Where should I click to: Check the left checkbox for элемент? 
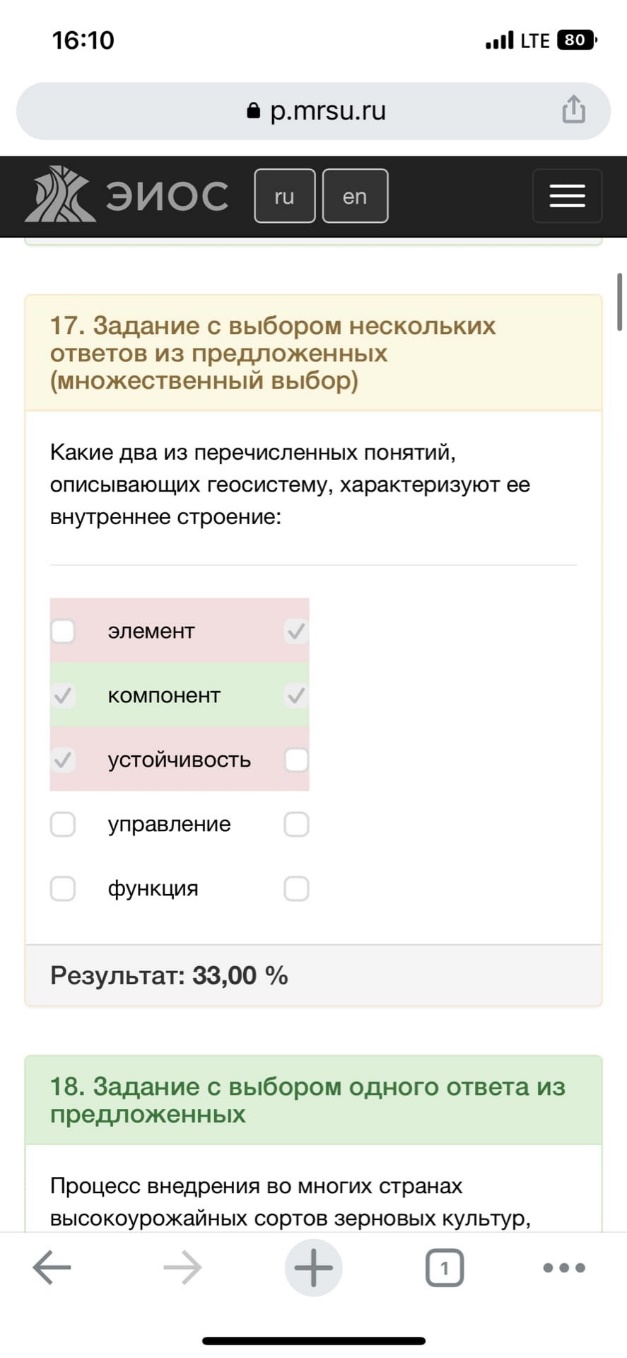click(63, 631)
